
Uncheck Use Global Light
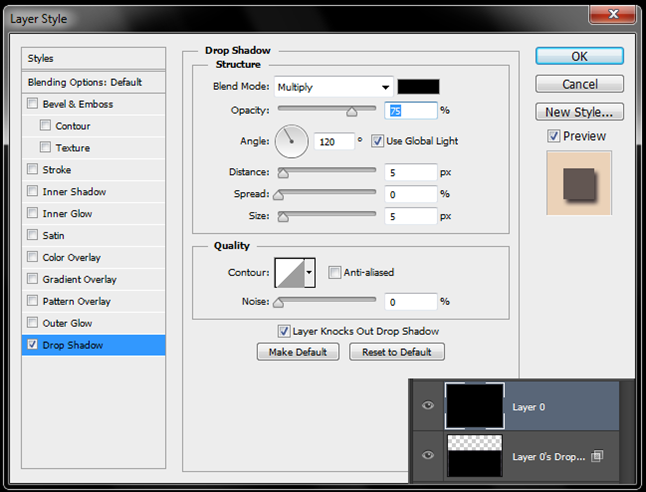(x=378, y=141)
